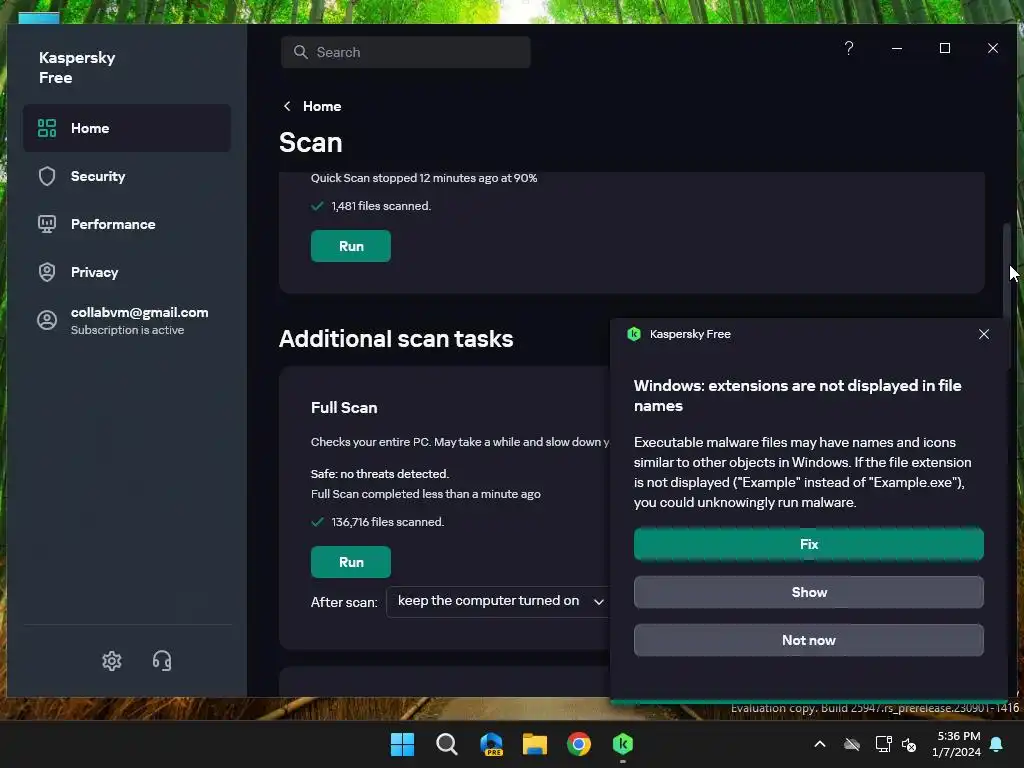Open help with the question mark icon
This screenshot has width=1024, height=768.
848,48
